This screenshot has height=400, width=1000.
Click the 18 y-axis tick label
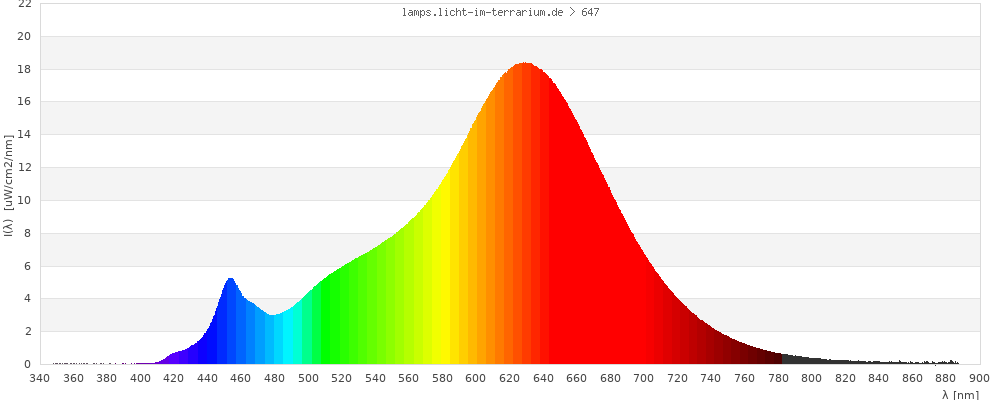24,69
